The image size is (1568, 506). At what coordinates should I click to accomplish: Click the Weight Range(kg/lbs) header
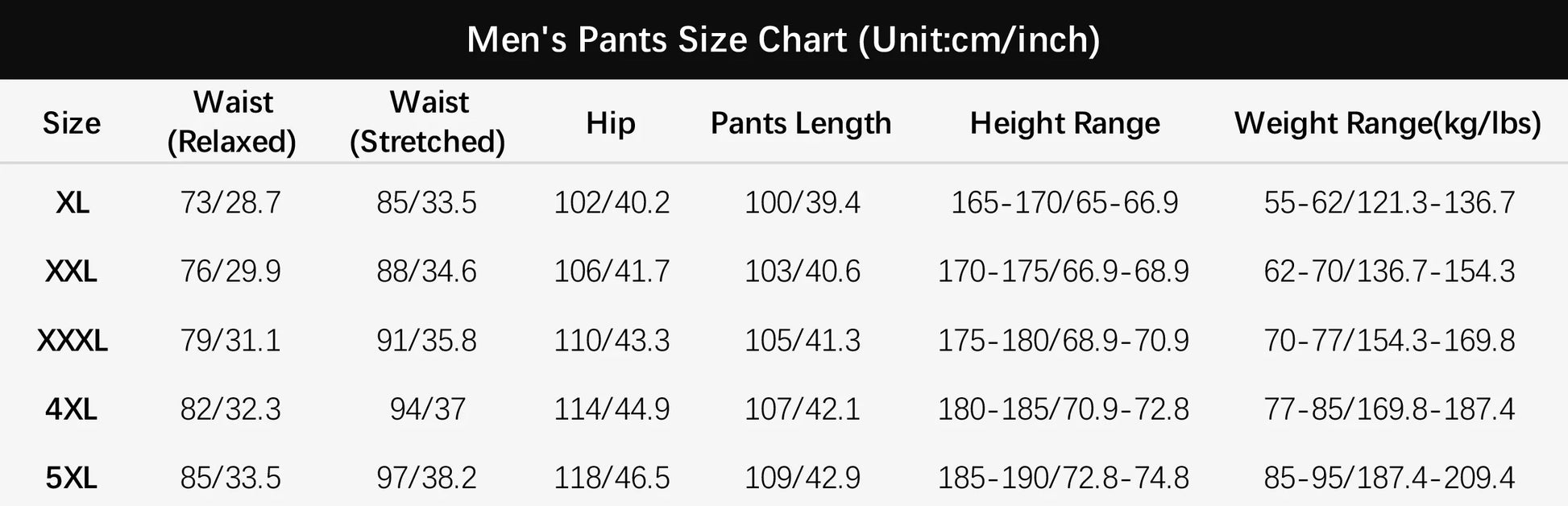[x=1388, y=123]
